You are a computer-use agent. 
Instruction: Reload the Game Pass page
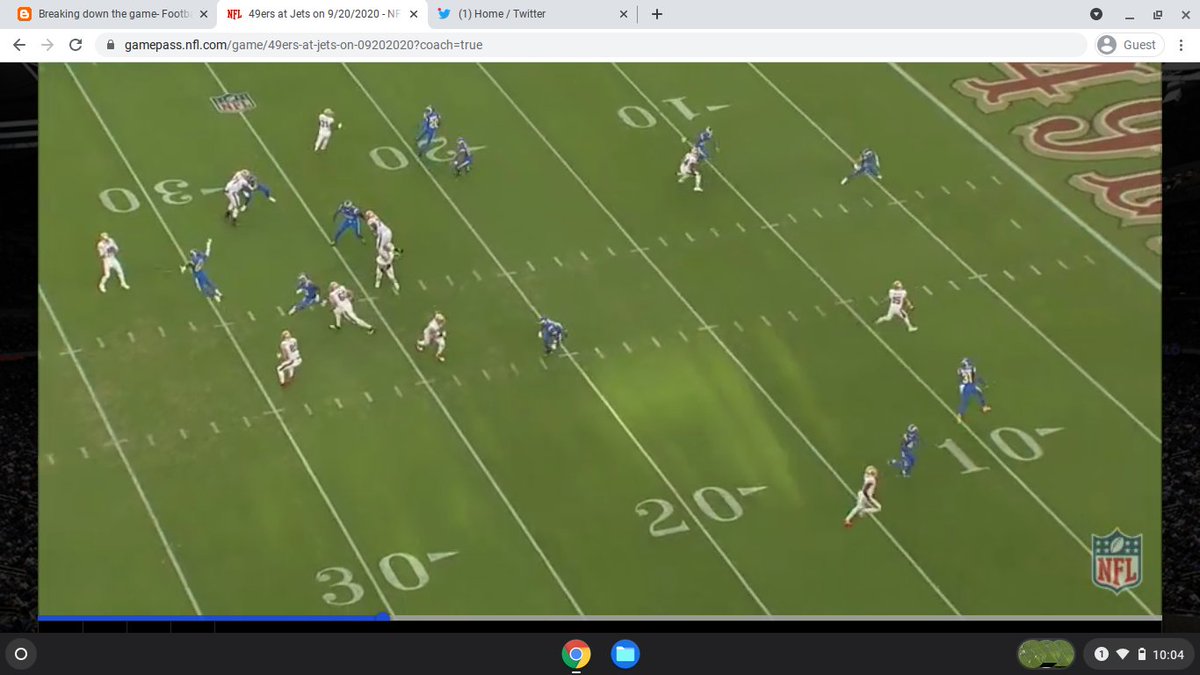75,45
